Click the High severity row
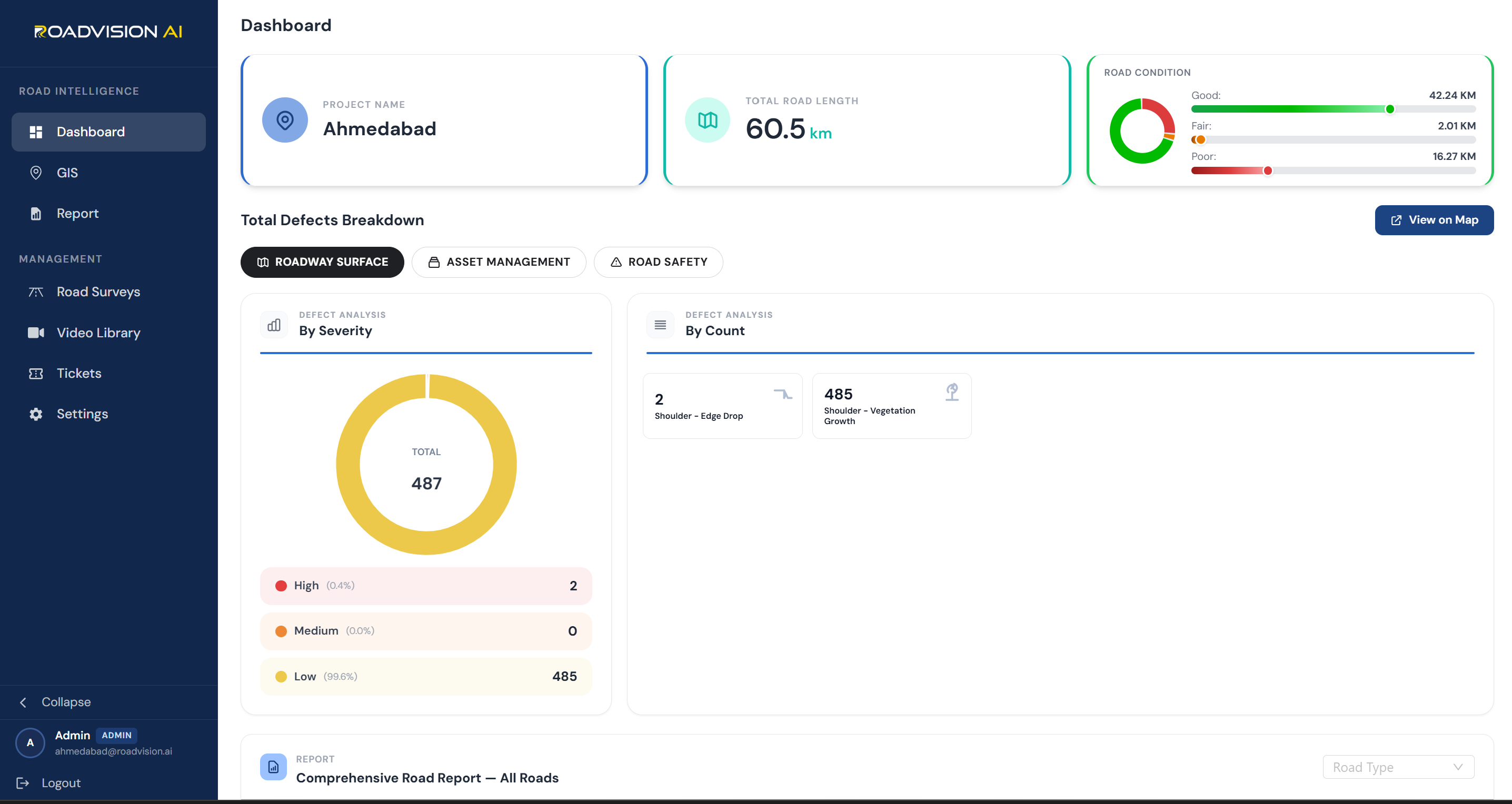 pyautogui.click(x=426, y=586)
